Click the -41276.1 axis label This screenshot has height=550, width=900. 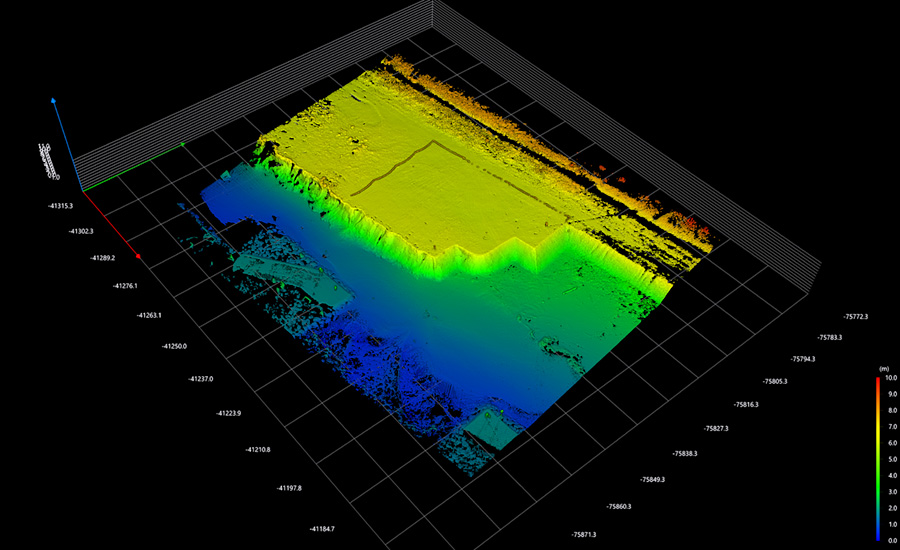pyautogui.click(x=126, y=286)
